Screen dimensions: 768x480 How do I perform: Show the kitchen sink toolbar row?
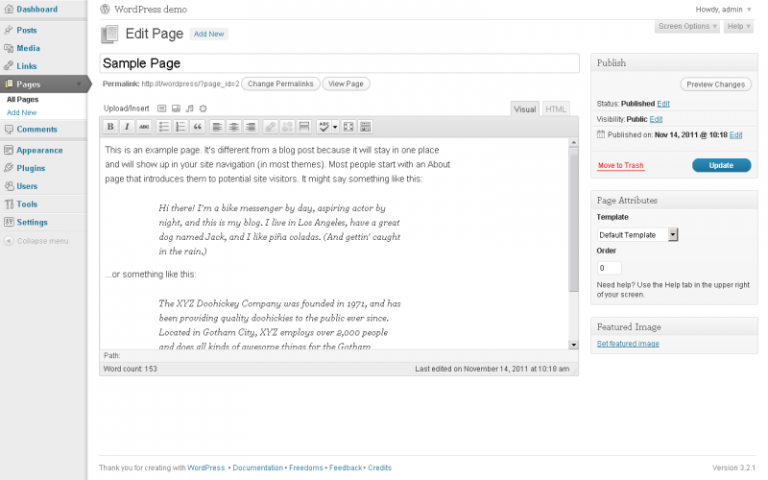(365, 127)
